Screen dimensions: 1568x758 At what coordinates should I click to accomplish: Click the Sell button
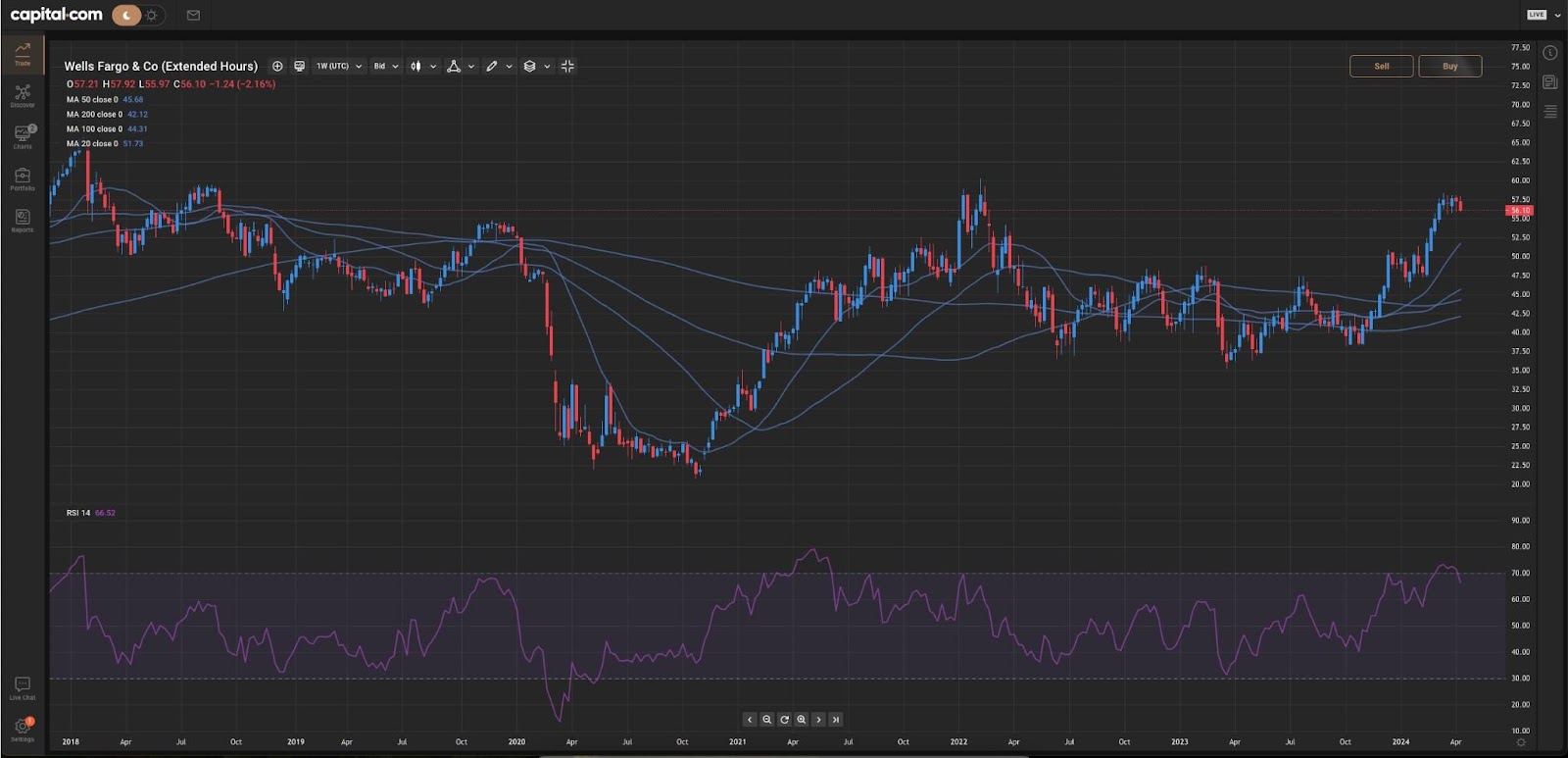click(x=1381, y=66)
